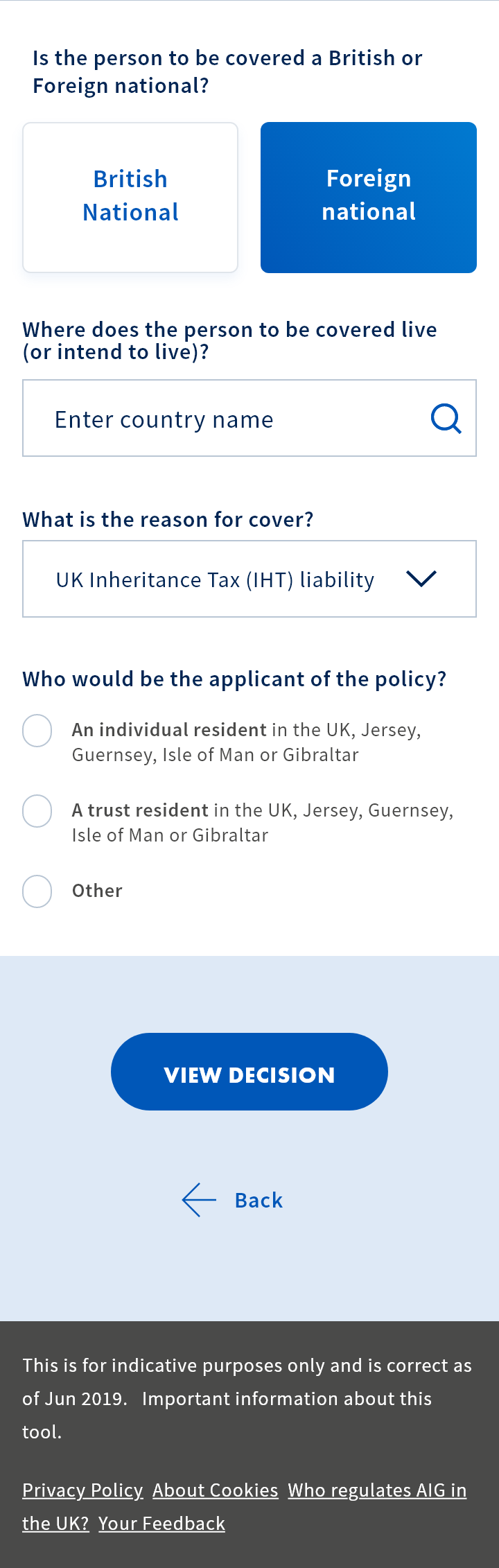Choose individual resident applicant radio button

(x=37, y=731)
